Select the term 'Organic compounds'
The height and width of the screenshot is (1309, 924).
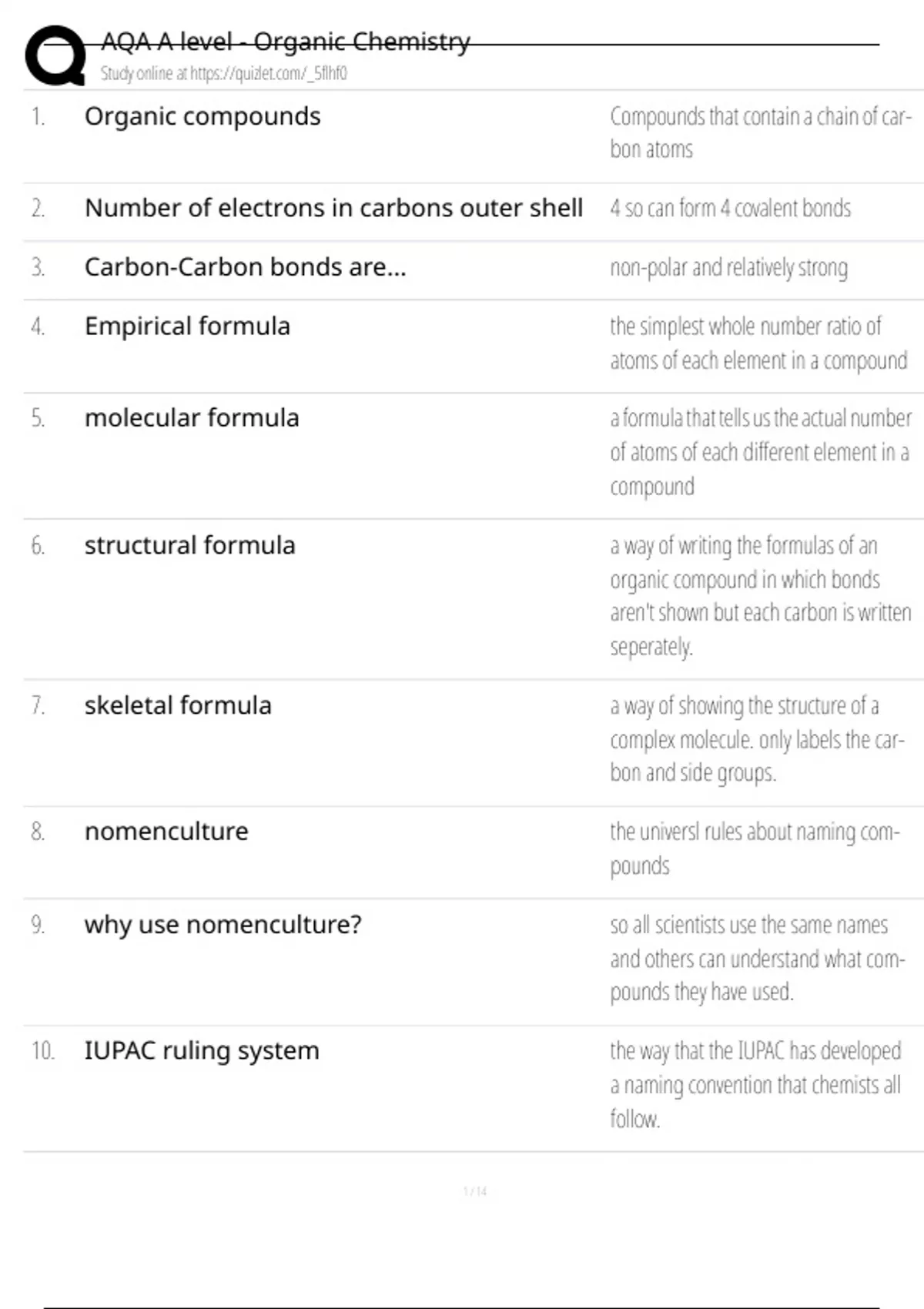(203, 116)
